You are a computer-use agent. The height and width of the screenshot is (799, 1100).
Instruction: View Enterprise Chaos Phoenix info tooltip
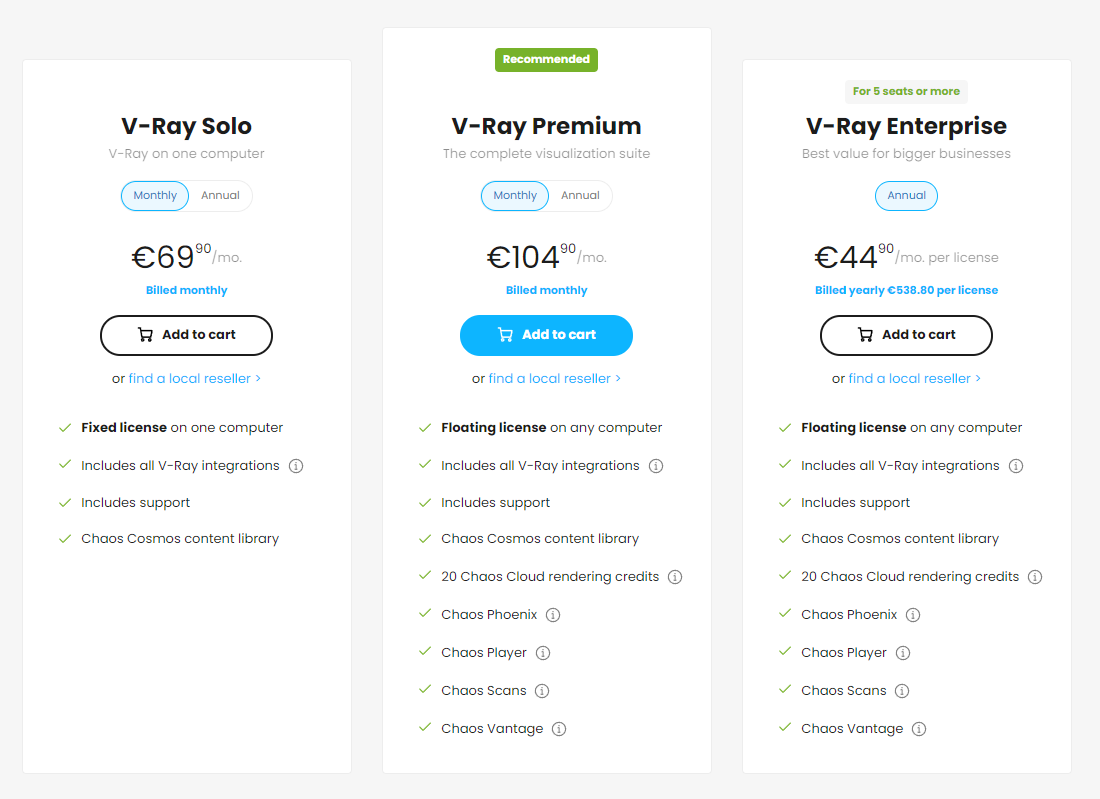913,615
